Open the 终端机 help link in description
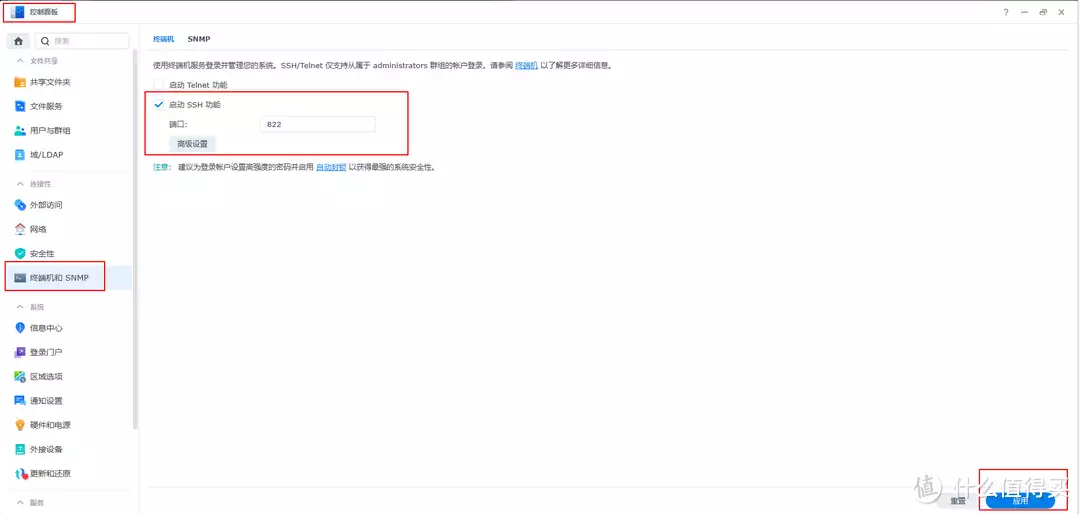 [x=526, y=66]
